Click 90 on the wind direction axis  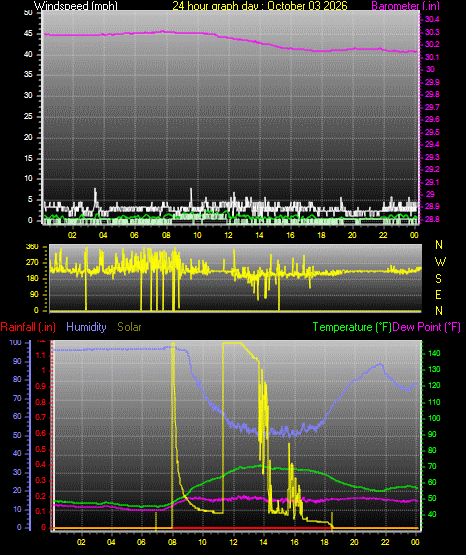tap(34, 294)
